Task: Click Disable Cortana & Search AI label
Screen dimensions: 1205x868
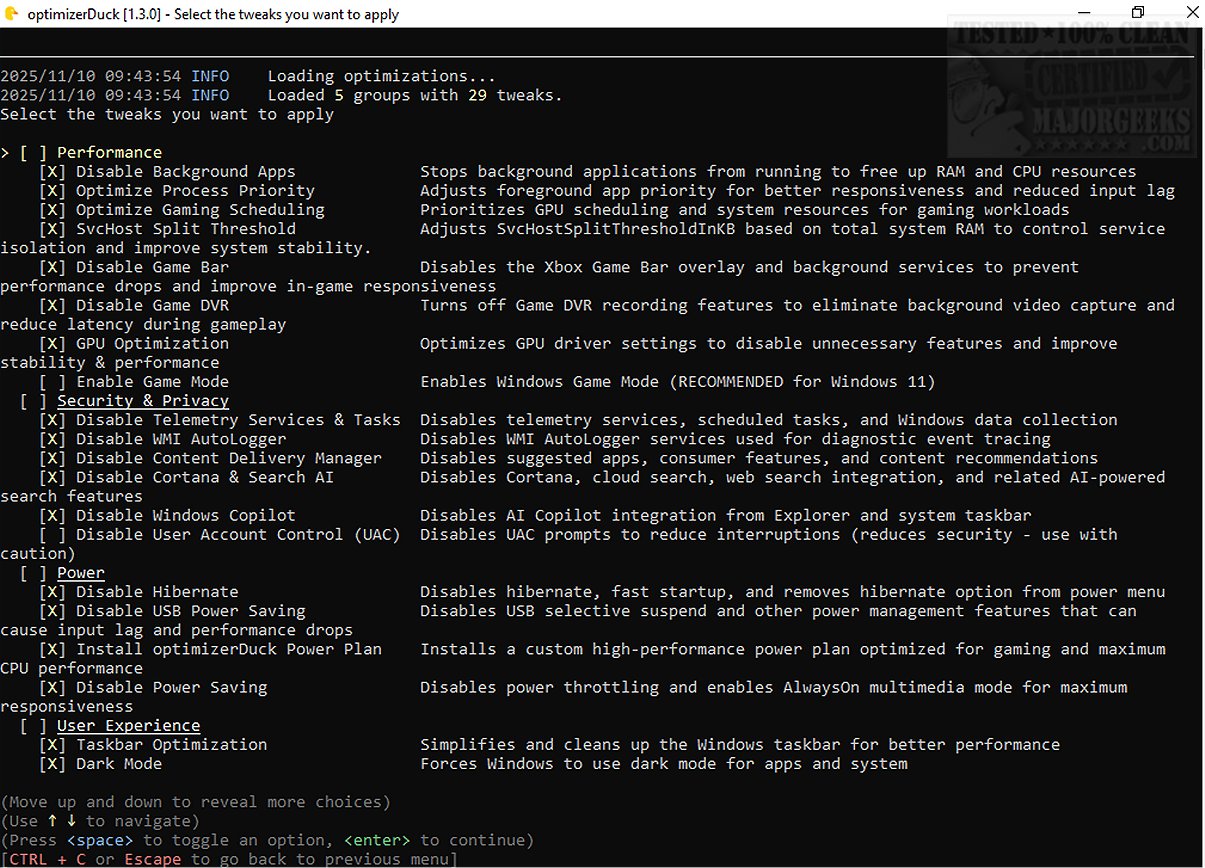Action: click(x=205, y=477)
